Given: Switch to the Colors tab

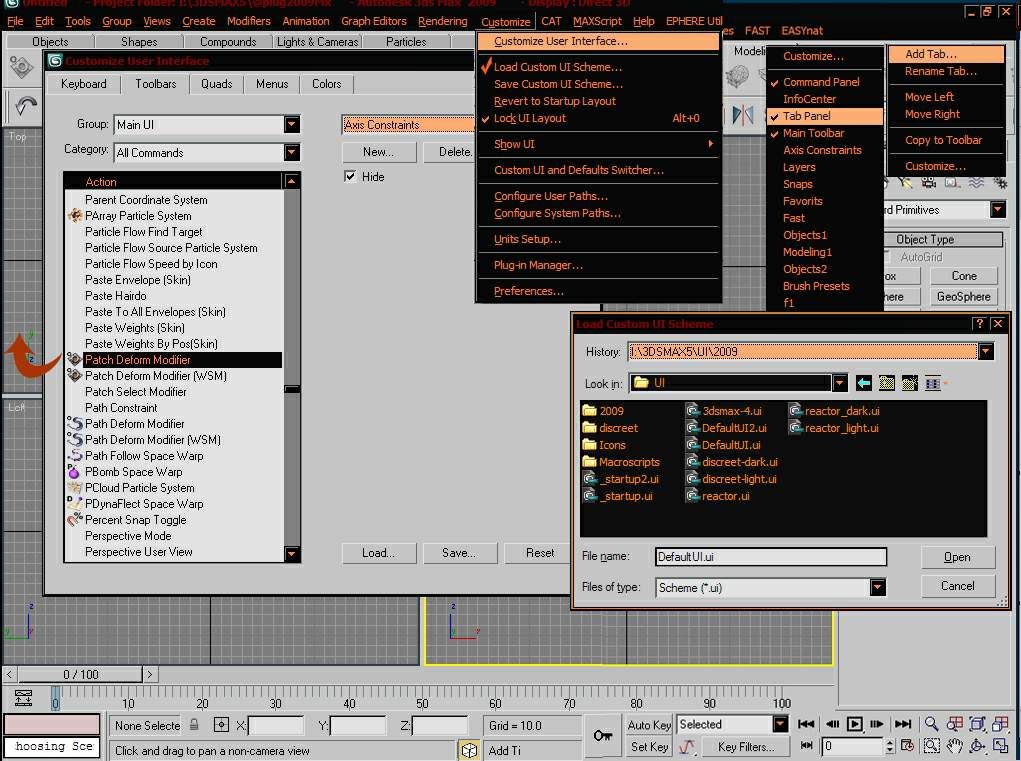Looking at the screenshot, I should (326, 84).
